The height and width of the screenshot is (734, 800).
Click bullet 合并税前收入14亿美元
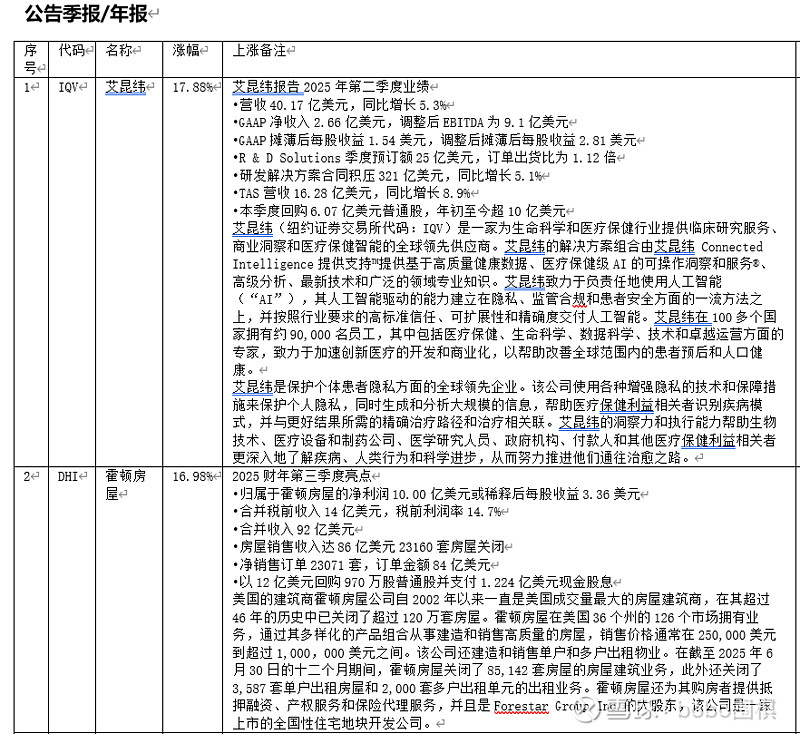tap(367, 512)
